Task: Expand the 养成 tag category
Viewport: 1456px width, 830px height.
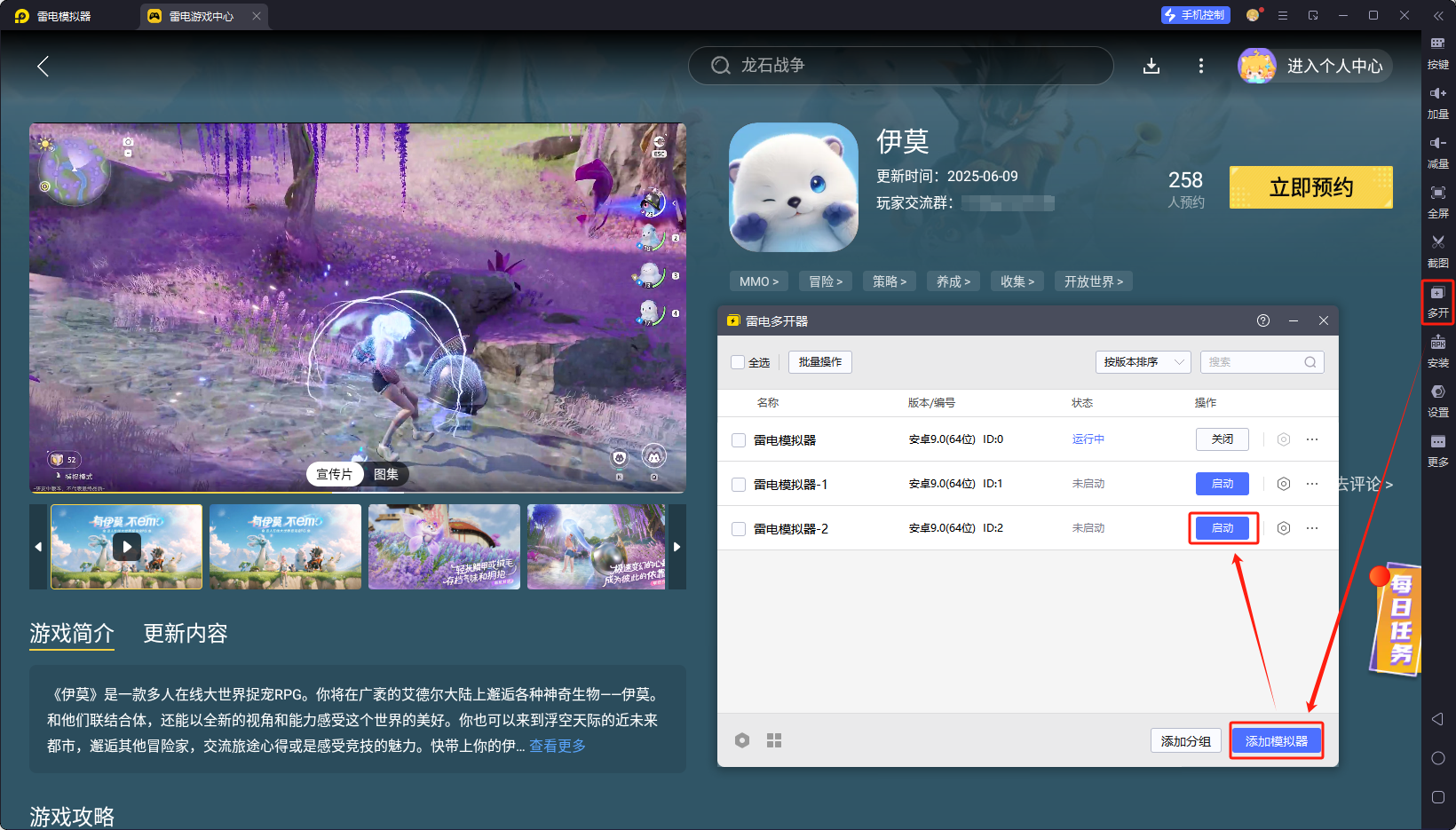Action: [x=954, y=281]
